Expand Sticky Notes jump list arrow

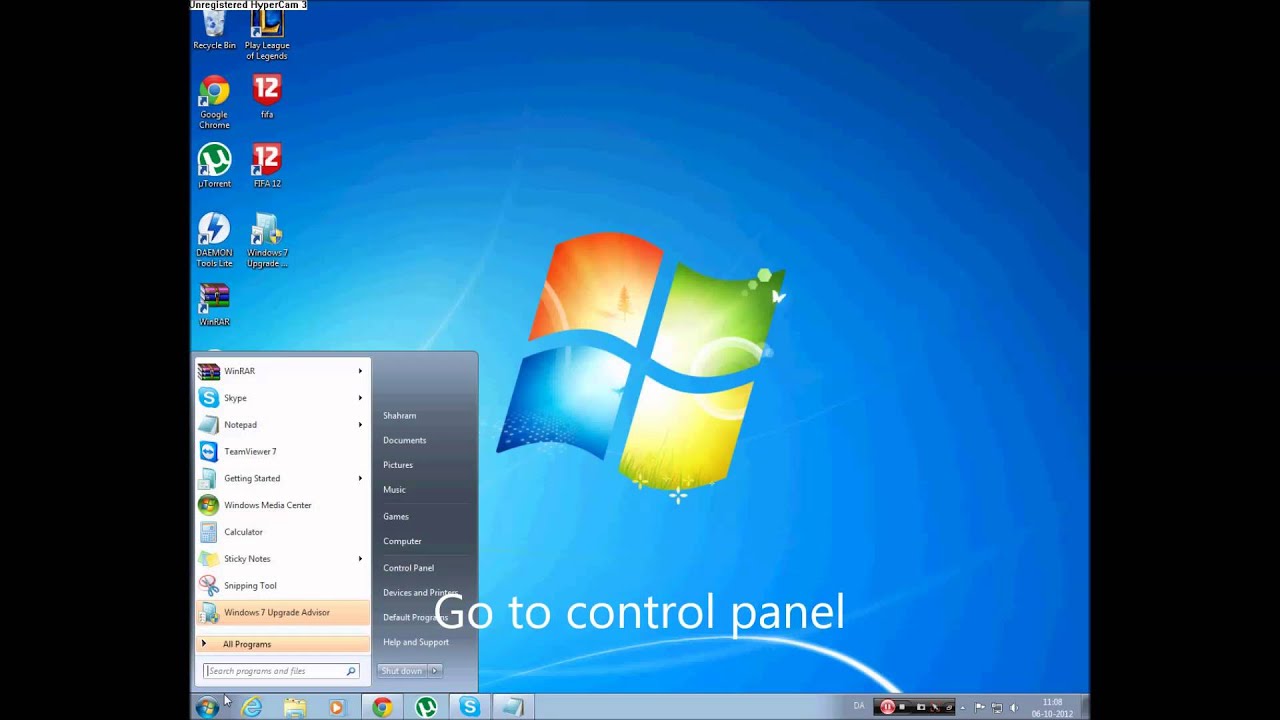[x=360, y=559]
